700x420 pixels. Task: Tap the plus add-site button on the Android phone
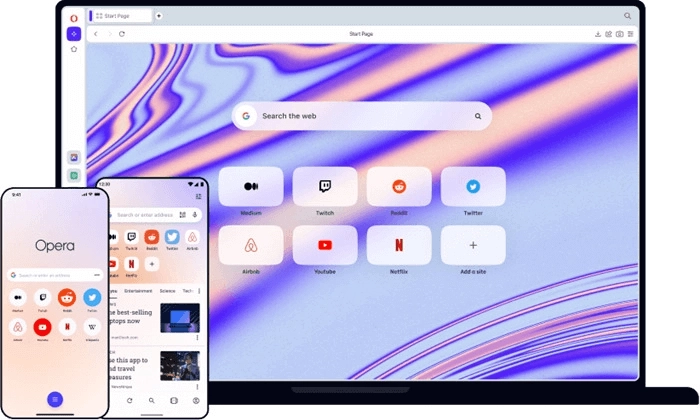(x=152, y=264)
